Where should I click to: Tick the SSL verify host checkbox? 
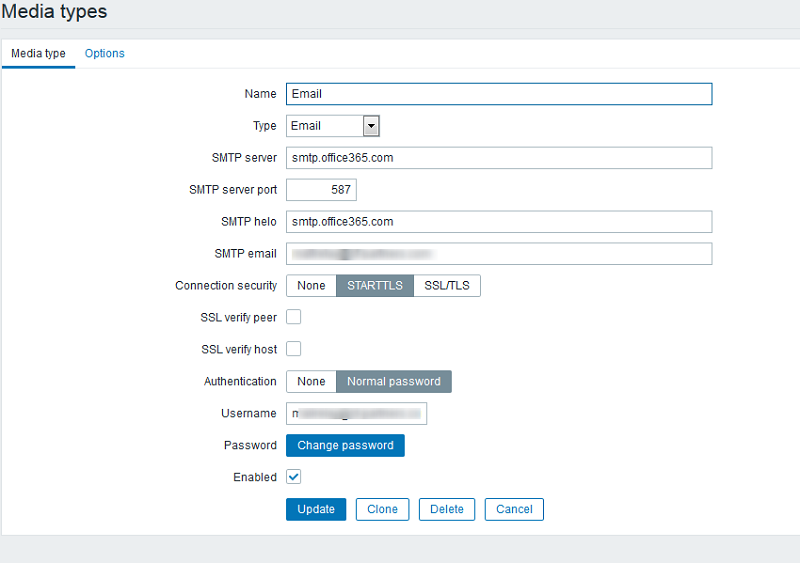pyautogui.click(x=294, y=349)
